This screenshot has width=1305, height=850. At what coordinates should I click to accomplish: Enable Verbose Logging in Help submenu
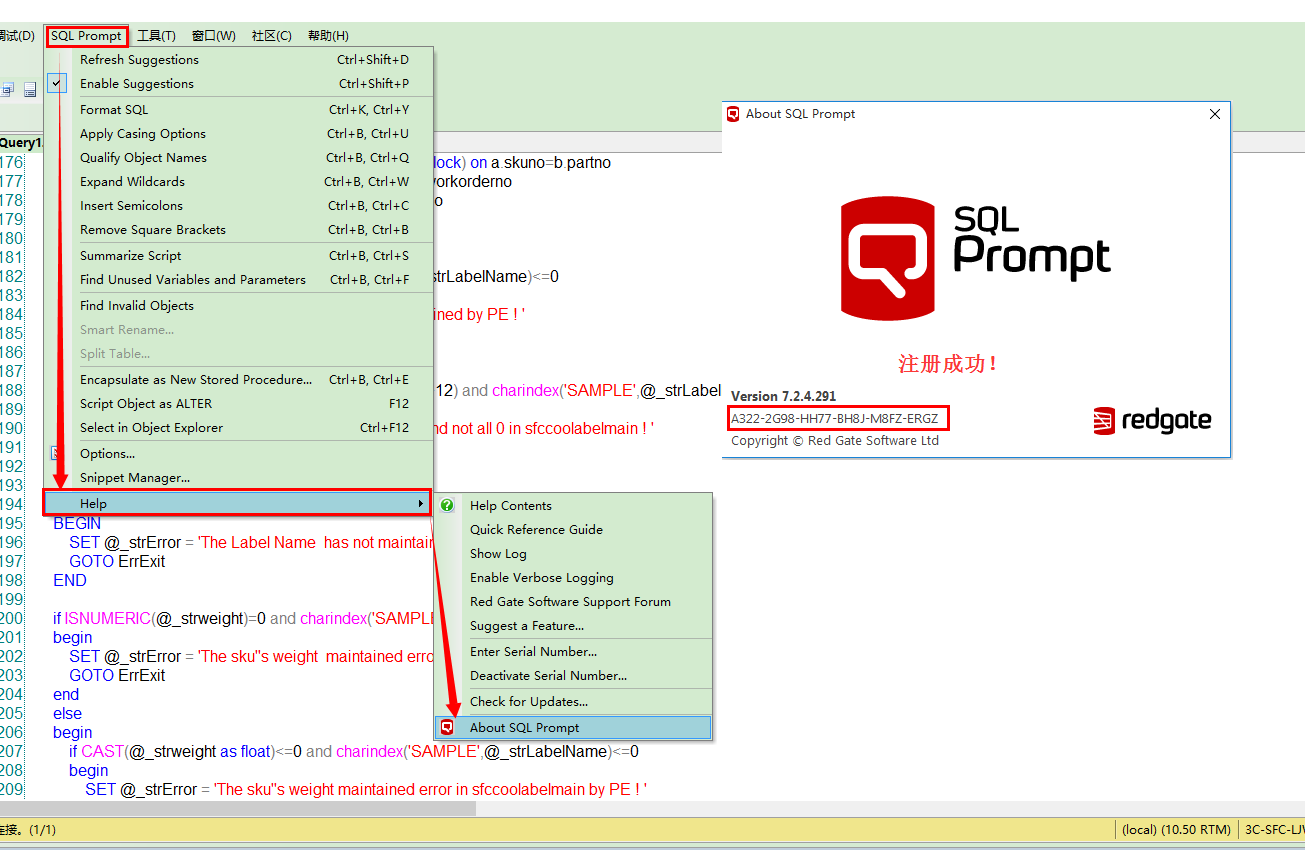[541, 577]
